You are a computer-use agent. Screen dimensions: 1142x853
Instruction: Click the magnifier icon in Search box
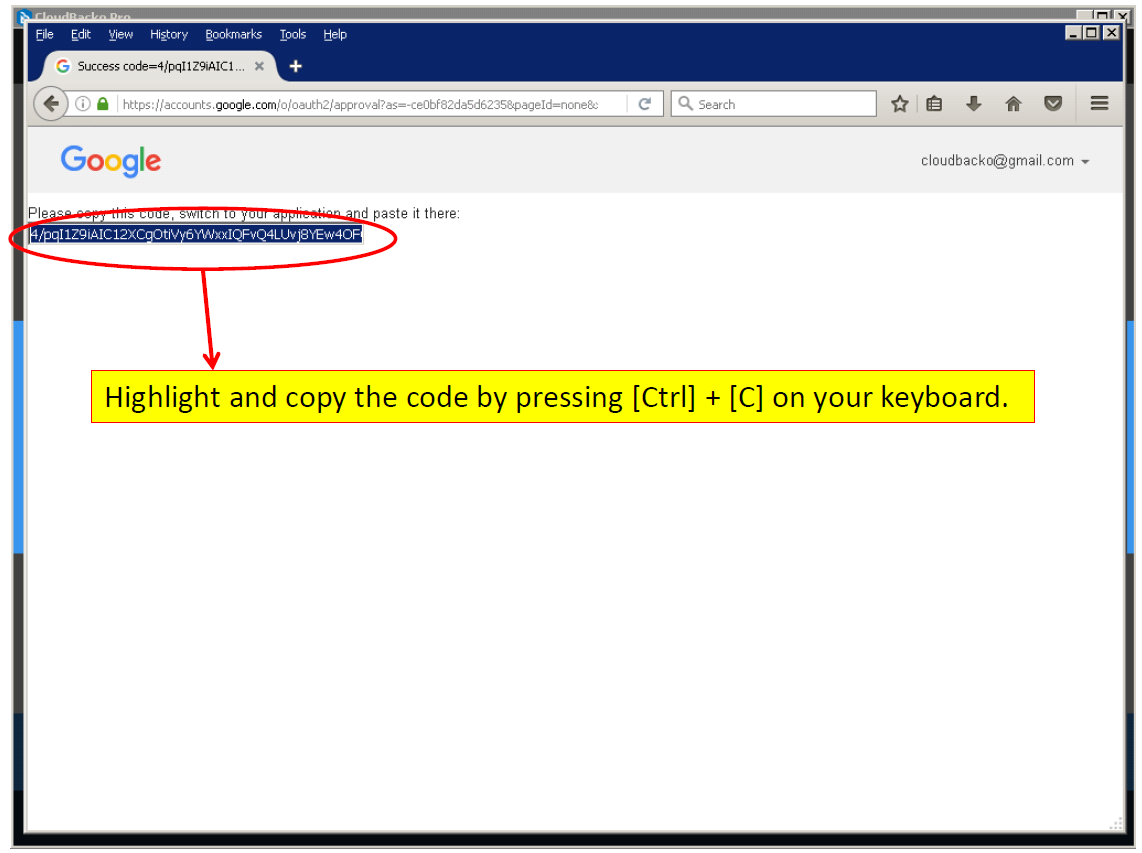(685, 103)
